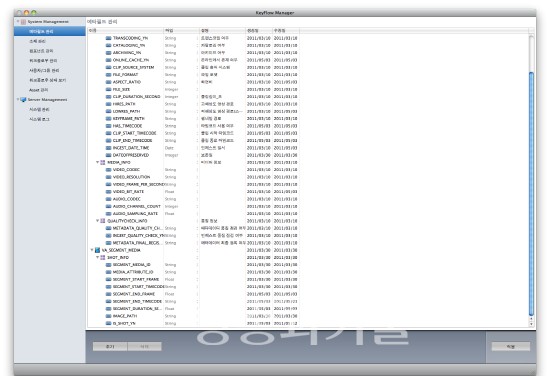
Task: Select the SEGMENT_START_FRAME field name
Action: 136,280
